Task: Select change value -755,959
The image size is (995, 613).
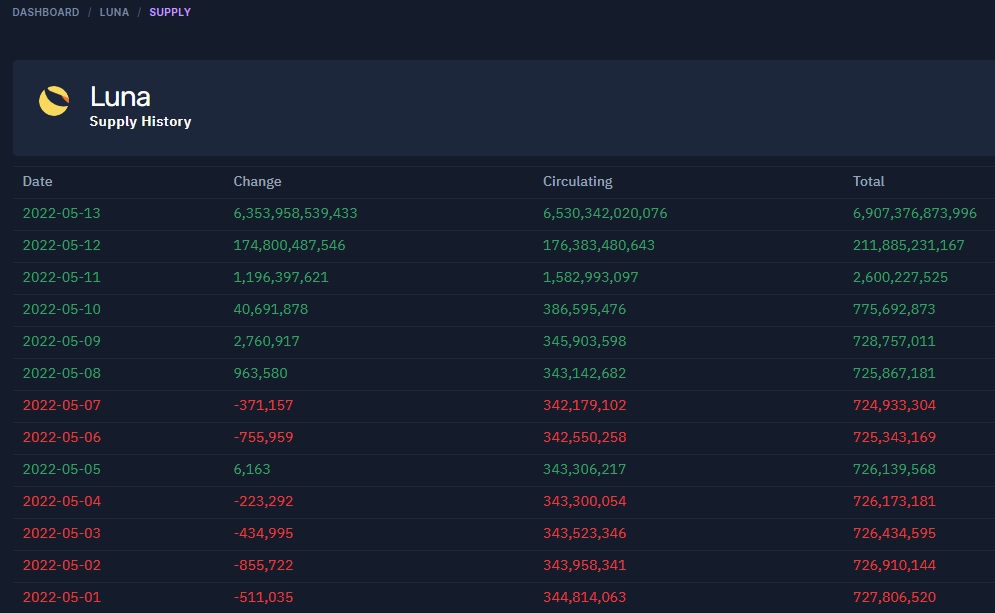Action: coord(263,437)
